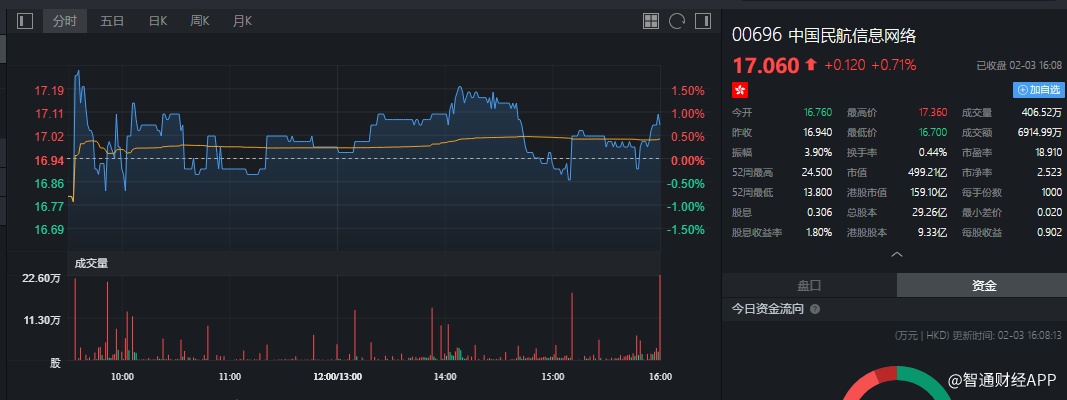Viewport: 1067px width, 400px height.
Task: Switch to the 分时 intraday tab
Action: click(64, 20)
